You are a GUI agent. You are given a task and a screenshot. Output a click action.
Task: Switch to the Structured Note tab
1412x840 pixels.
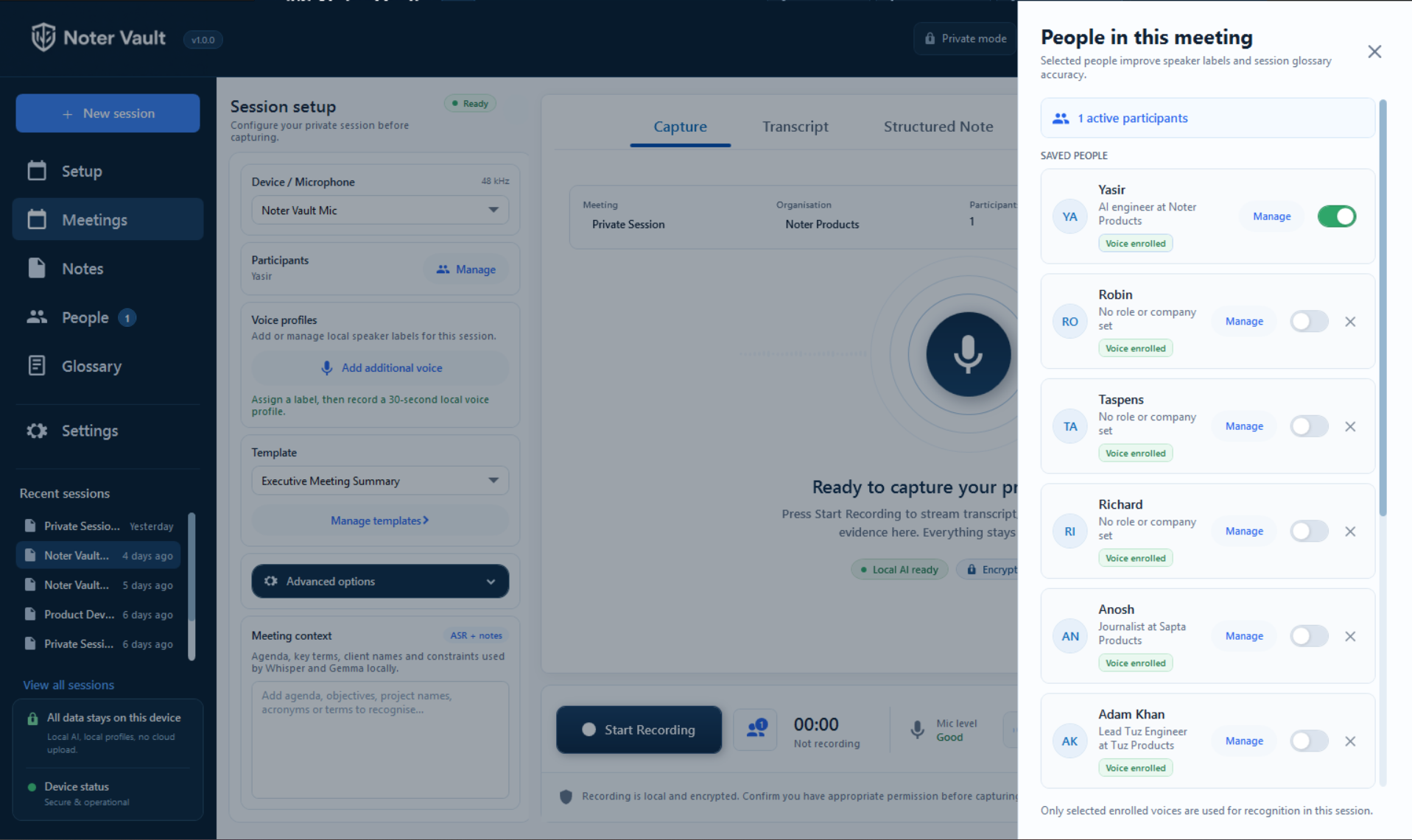coord(938,127)
